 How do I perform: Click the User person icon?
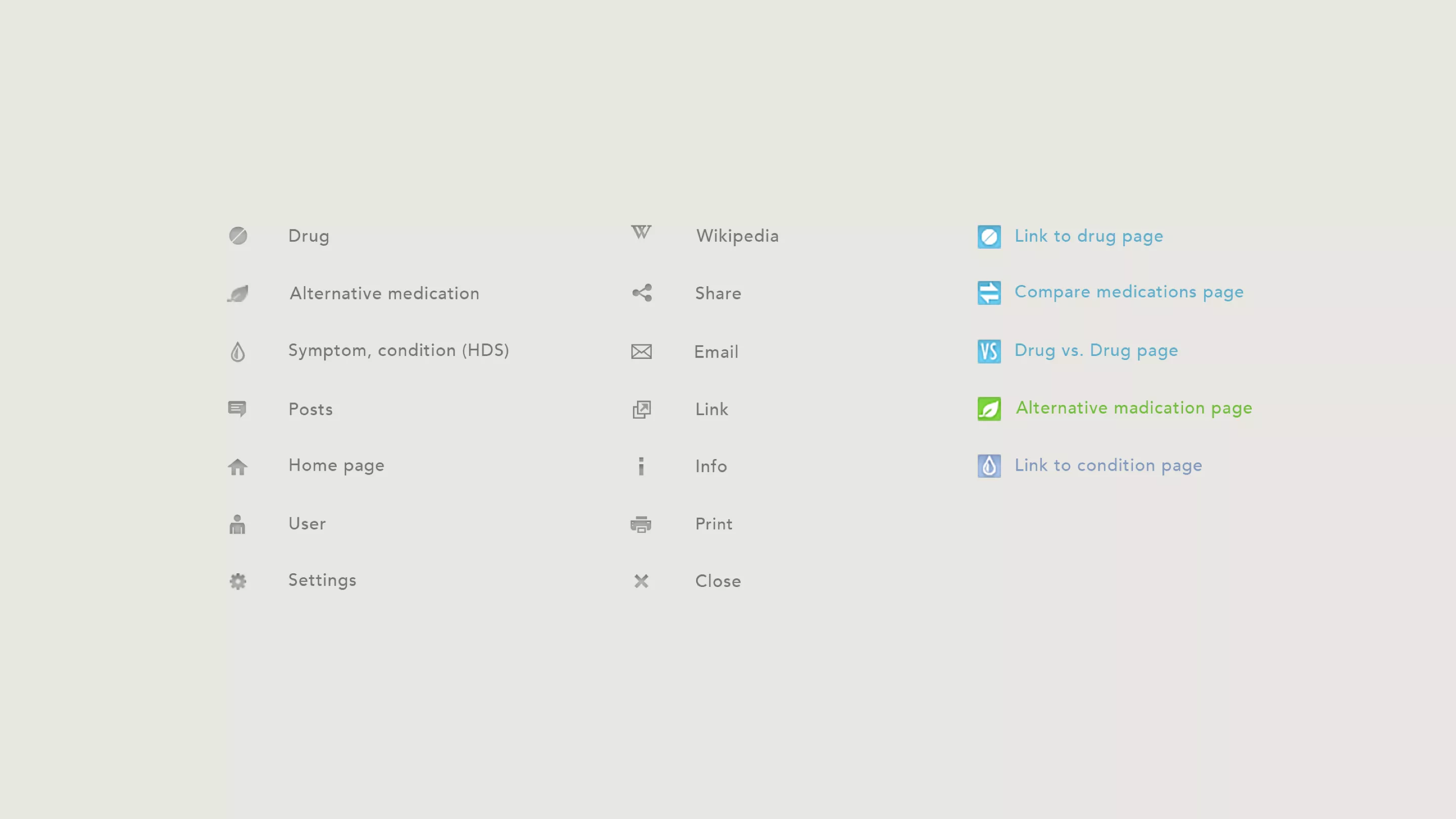tap(238, 525)
